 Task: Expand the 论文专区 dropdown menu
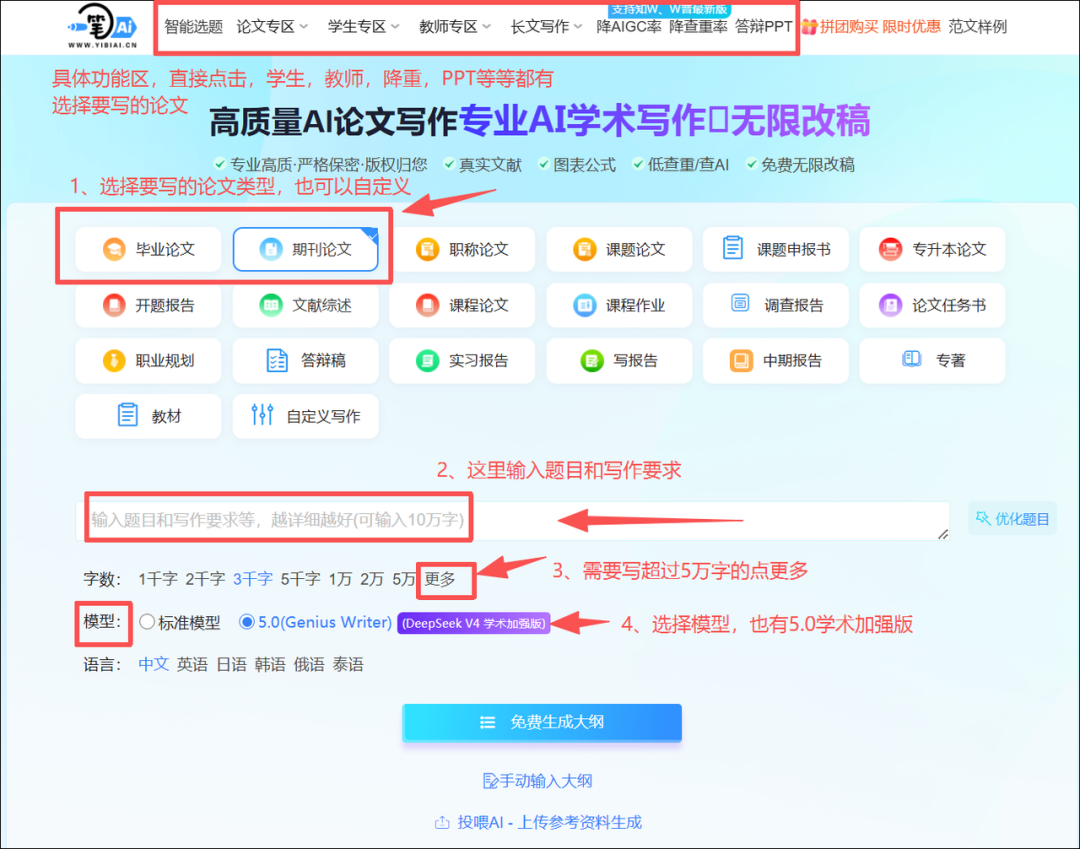click(x=272, y=27)
